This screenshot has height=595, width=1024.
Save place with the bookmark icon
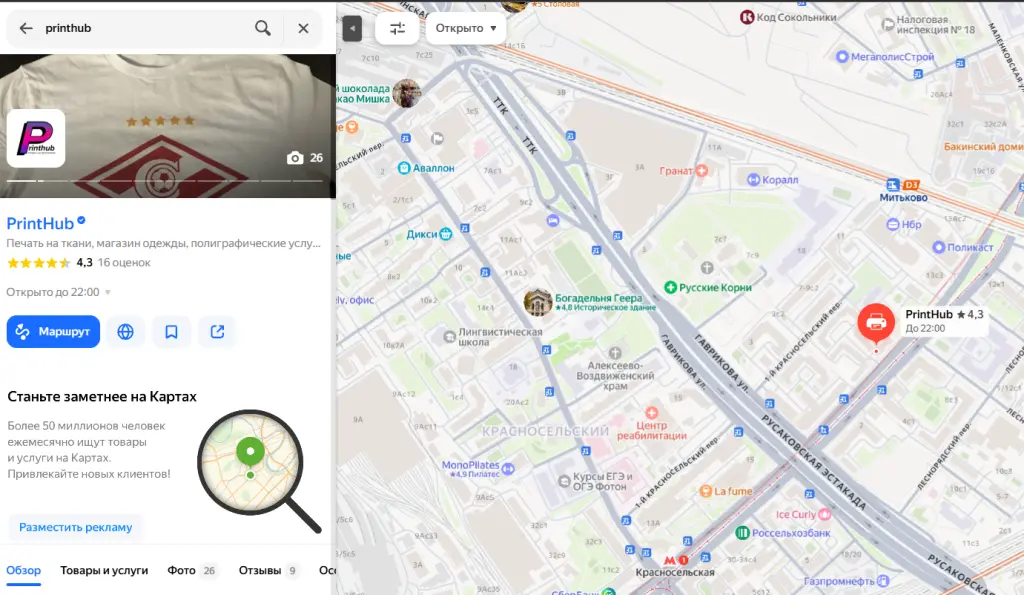(171, 332)
